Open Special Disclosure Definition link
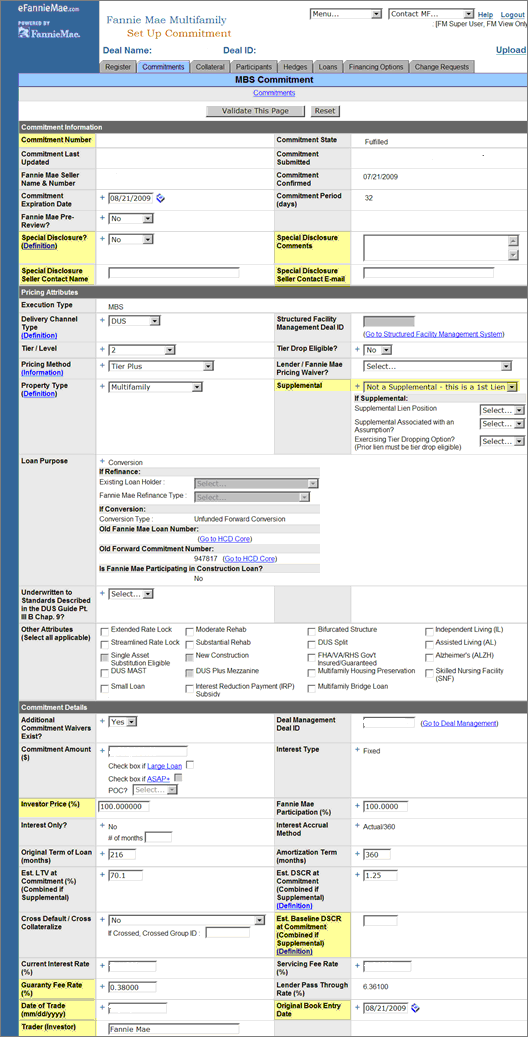 [x=39, y=245]
